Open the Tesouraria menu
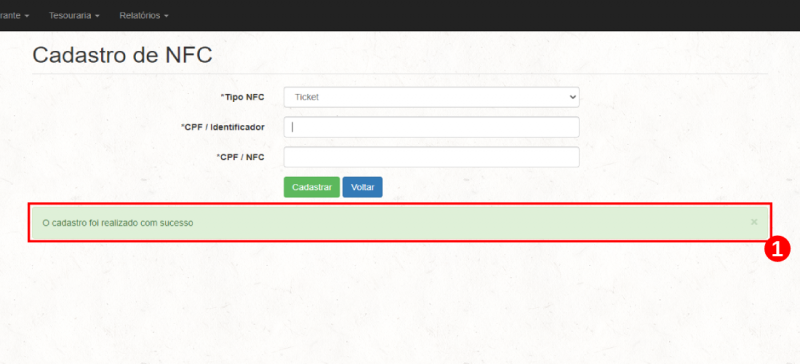The height and width of the screenshot is (364, 800). click(73, 15)
